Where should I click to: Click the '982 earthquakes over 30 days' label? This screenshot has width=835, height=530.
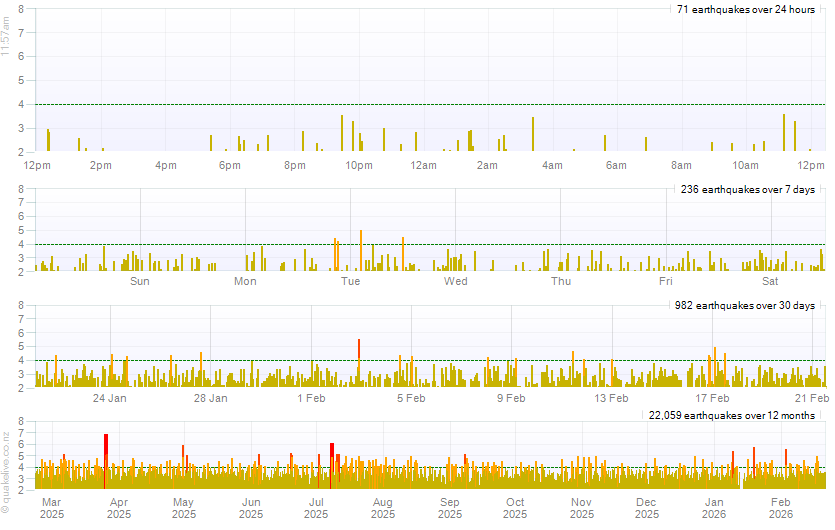coord(746,305)
